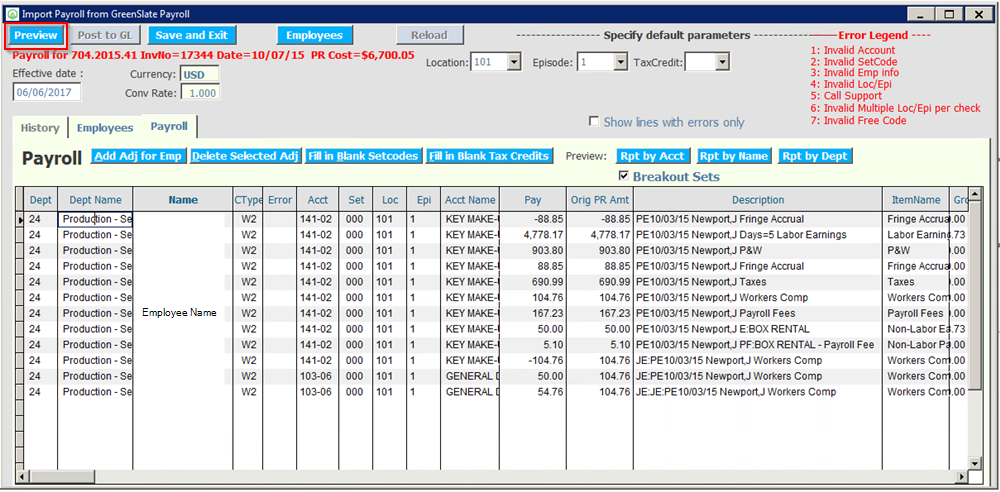Preview Rpt by Acct
This screenshot has width=1000, height=492.
654,156
